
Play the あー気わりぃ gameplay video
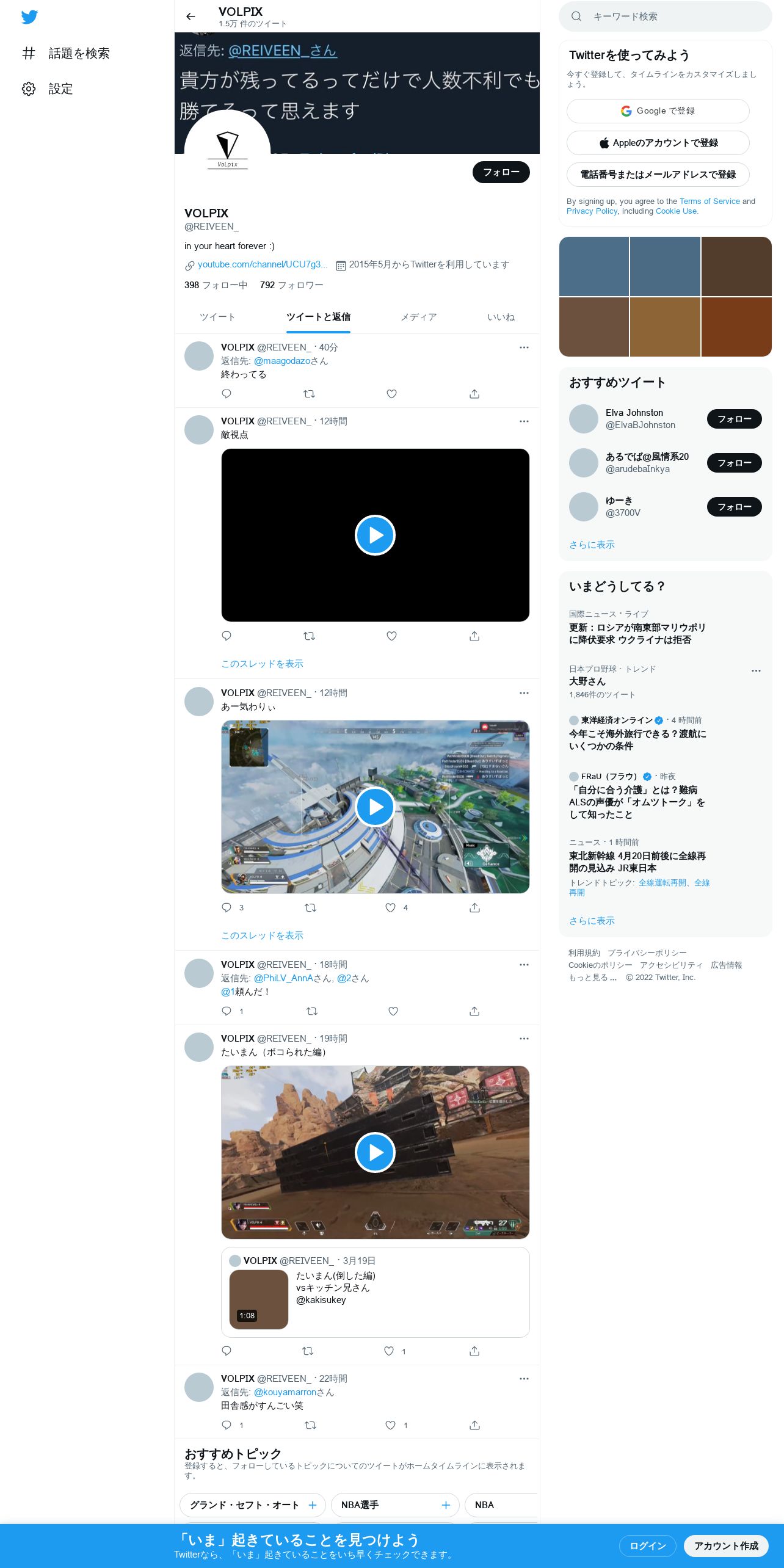[375, 807]
